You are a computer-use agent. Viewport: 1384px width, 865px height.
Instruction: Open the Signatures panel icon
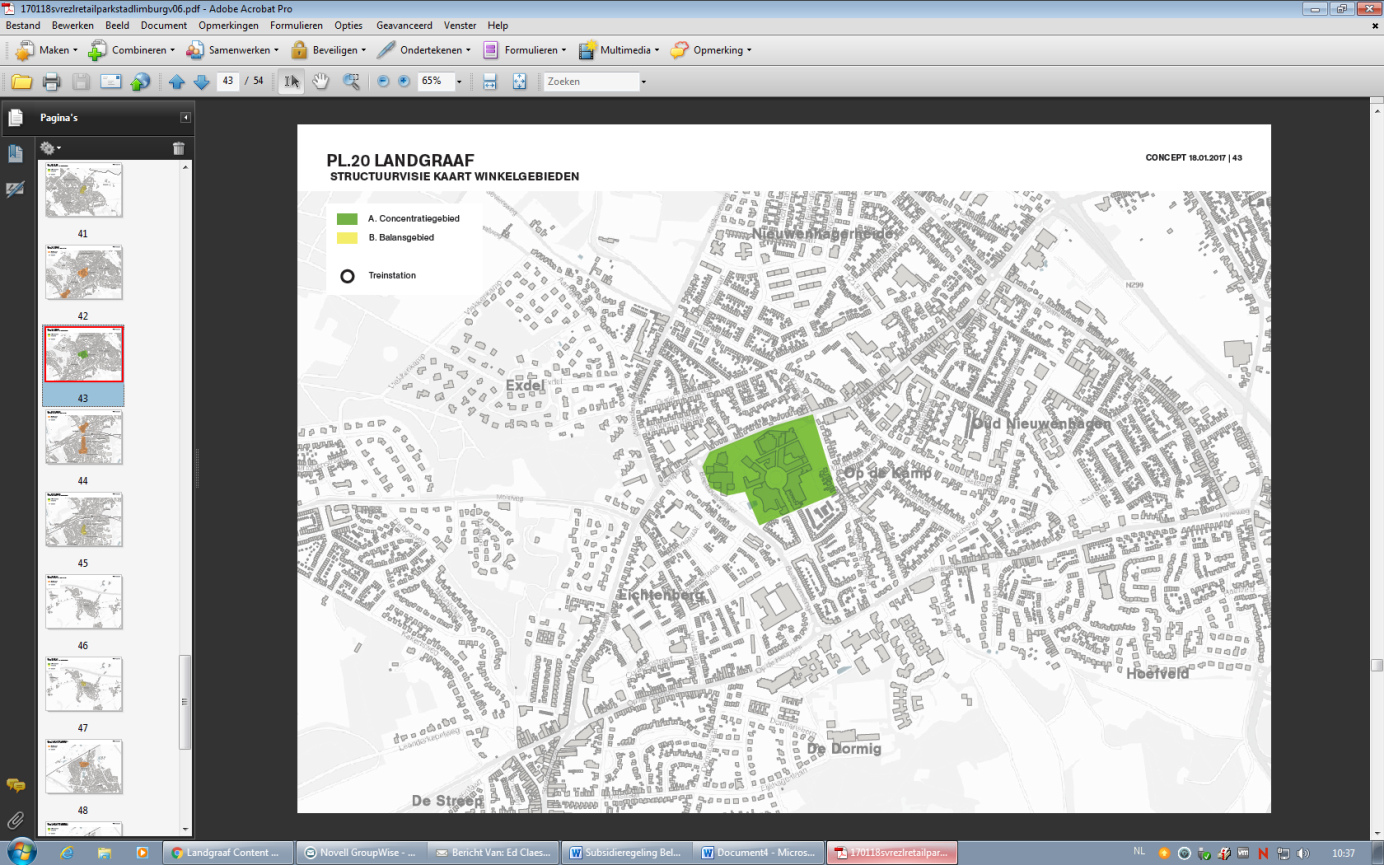[x=15, y=189]
